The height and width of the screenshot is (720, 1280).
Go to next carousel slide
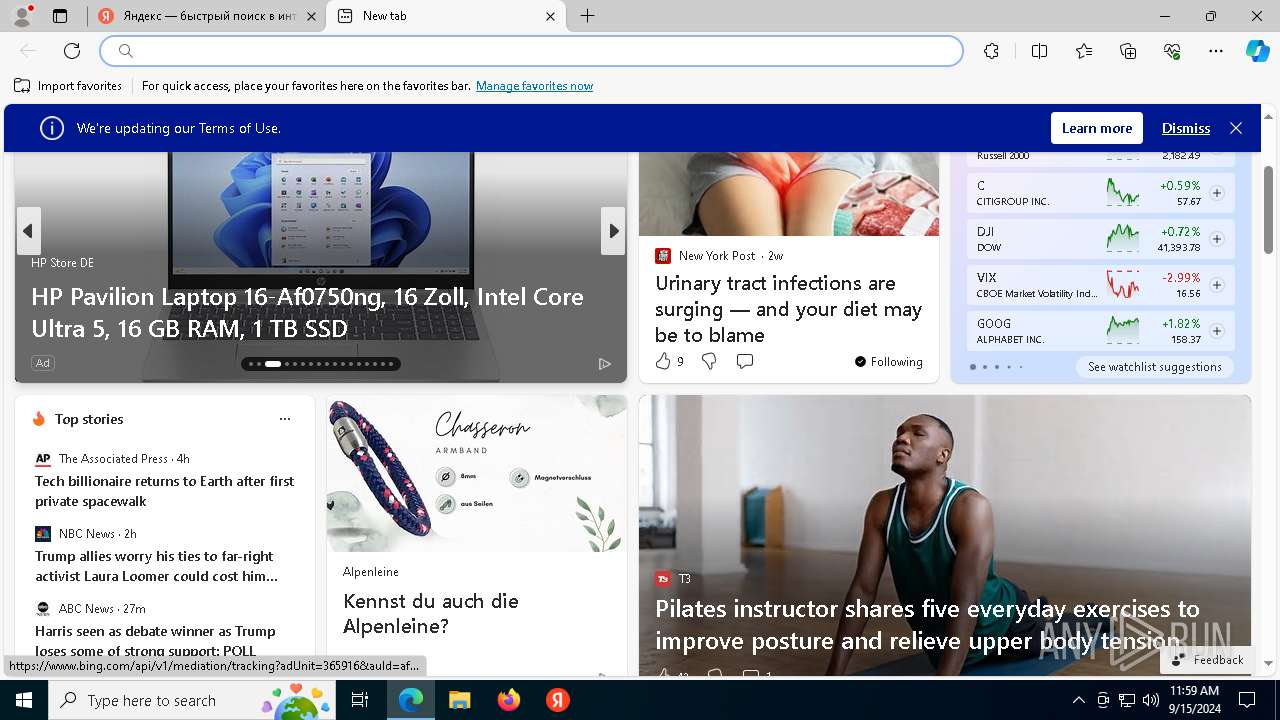612,231
